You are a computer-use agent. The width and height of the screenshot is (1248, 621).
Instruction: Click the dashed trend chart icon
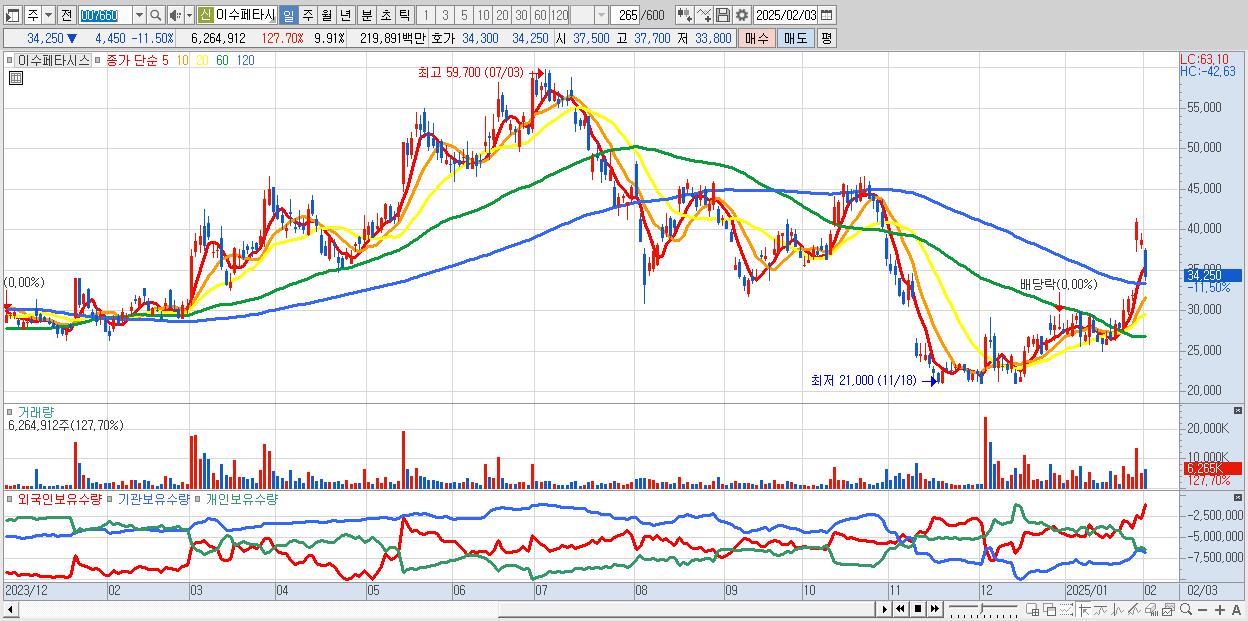(x=1066, y=610)
